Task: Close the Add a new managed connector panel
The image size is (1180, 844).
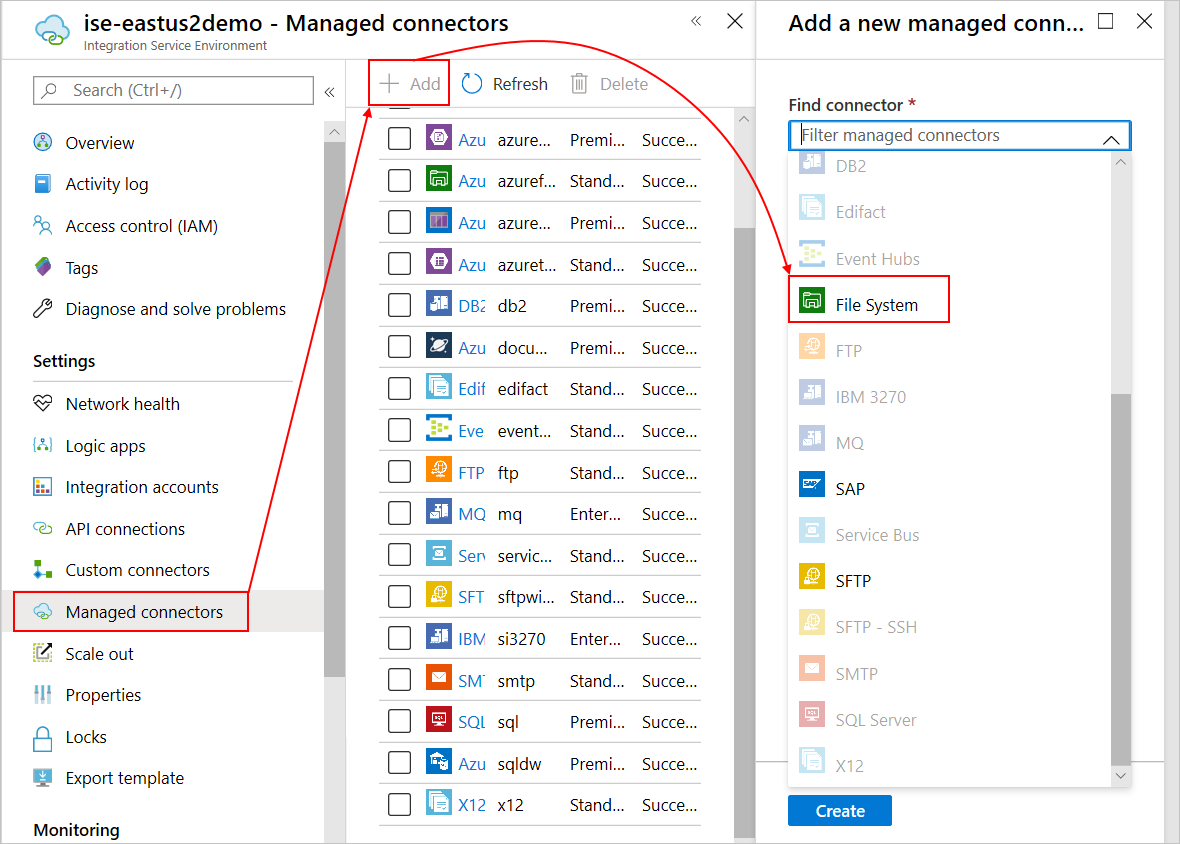Action: click(x=1144, y=21)
